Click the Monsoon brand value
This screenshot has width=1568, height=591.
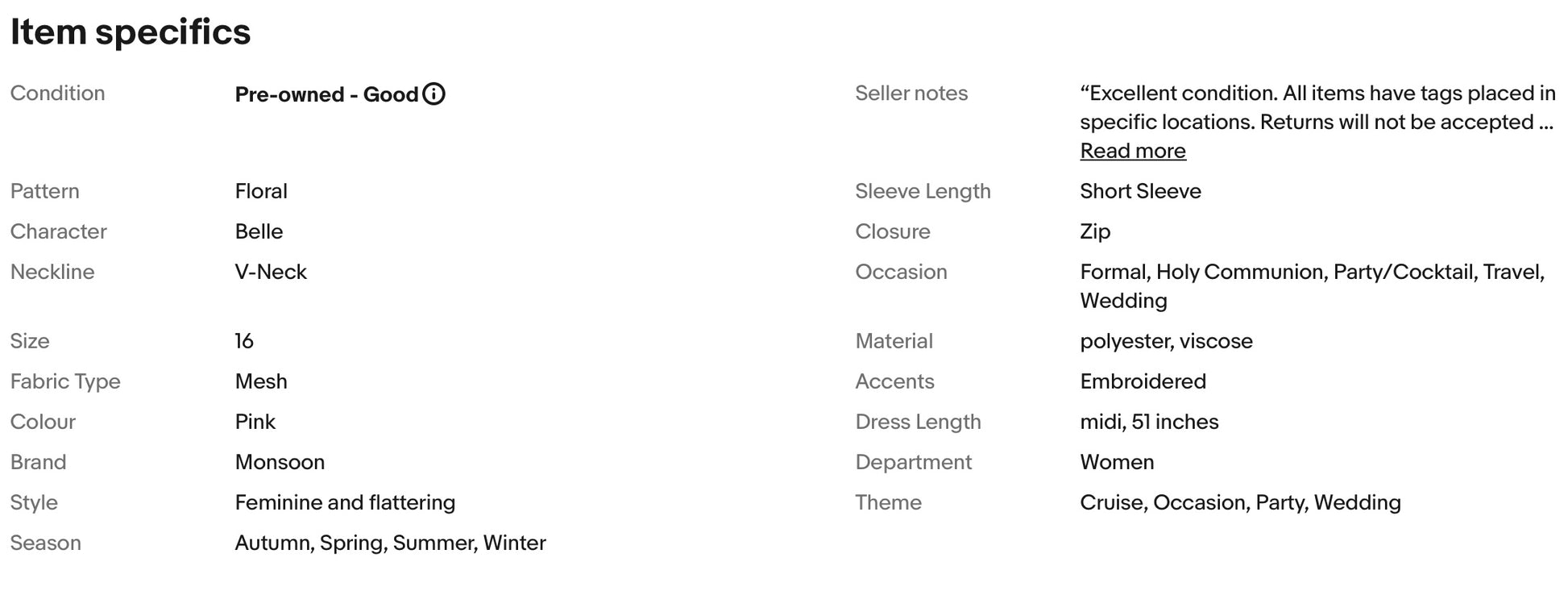tap(280, 462)
